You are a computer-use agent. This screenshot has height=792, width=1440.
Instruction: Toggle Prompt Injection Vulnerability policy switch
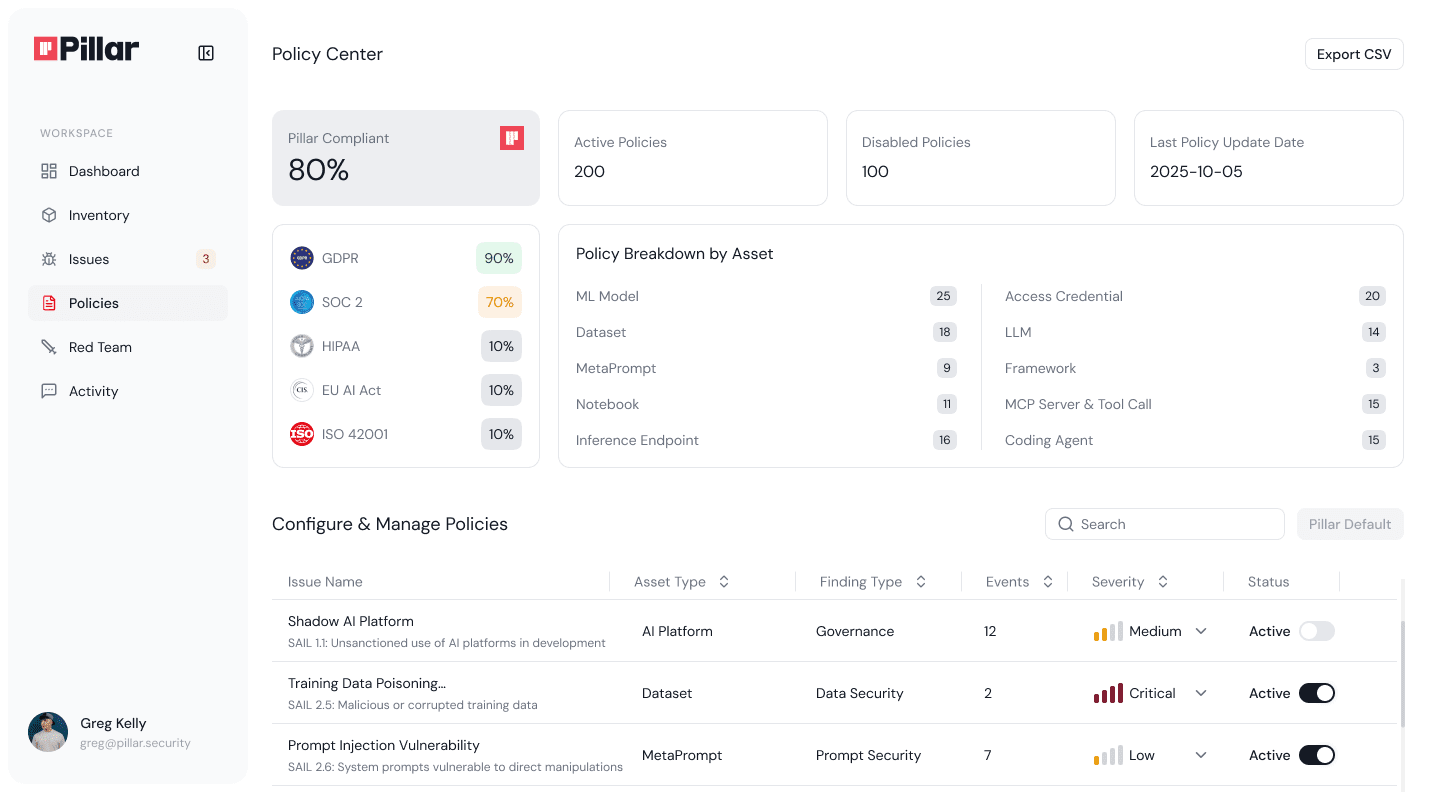click(x=1317, y=755)
